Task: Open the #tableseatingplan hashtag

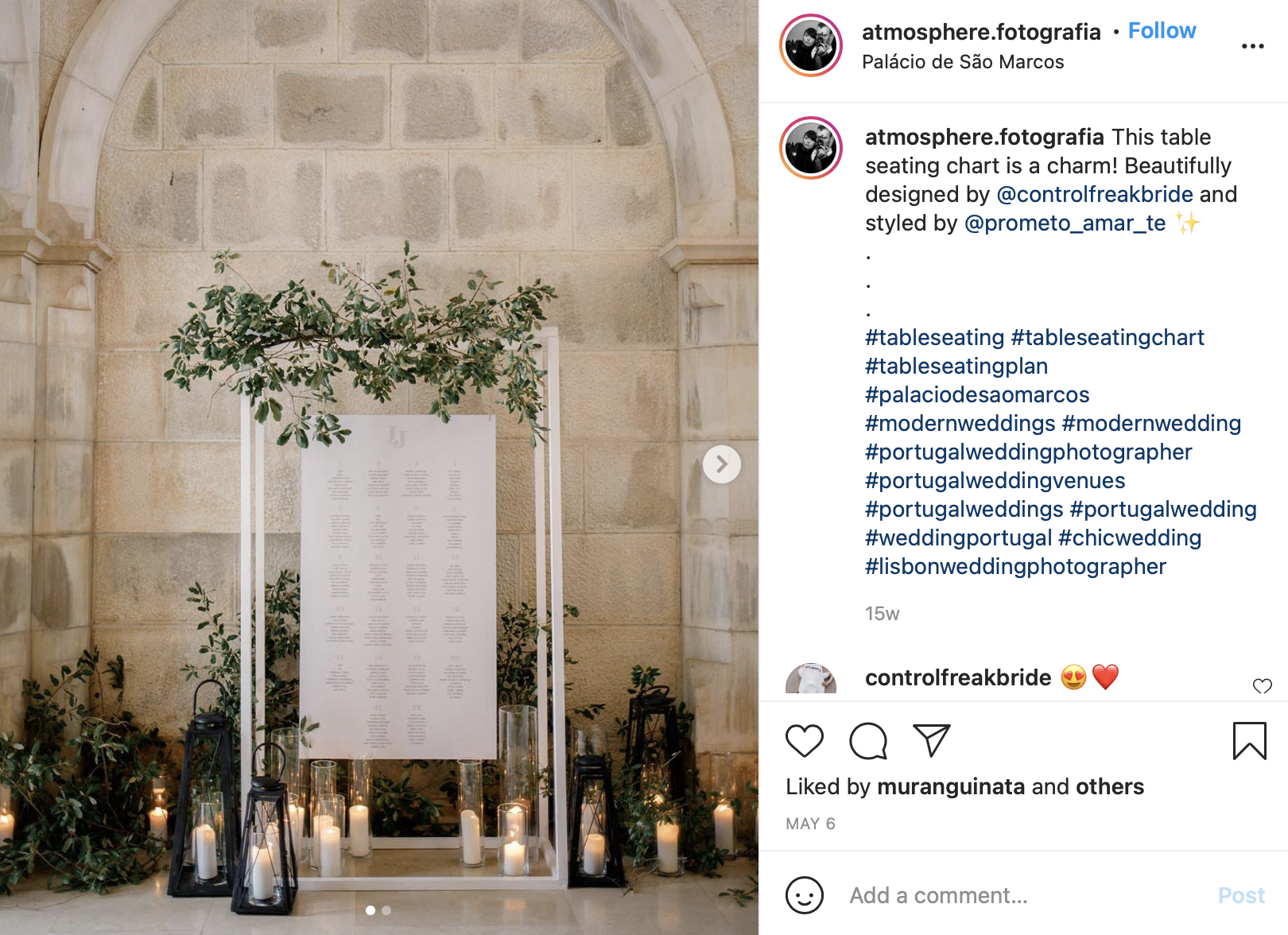Action: click(956, 367)
